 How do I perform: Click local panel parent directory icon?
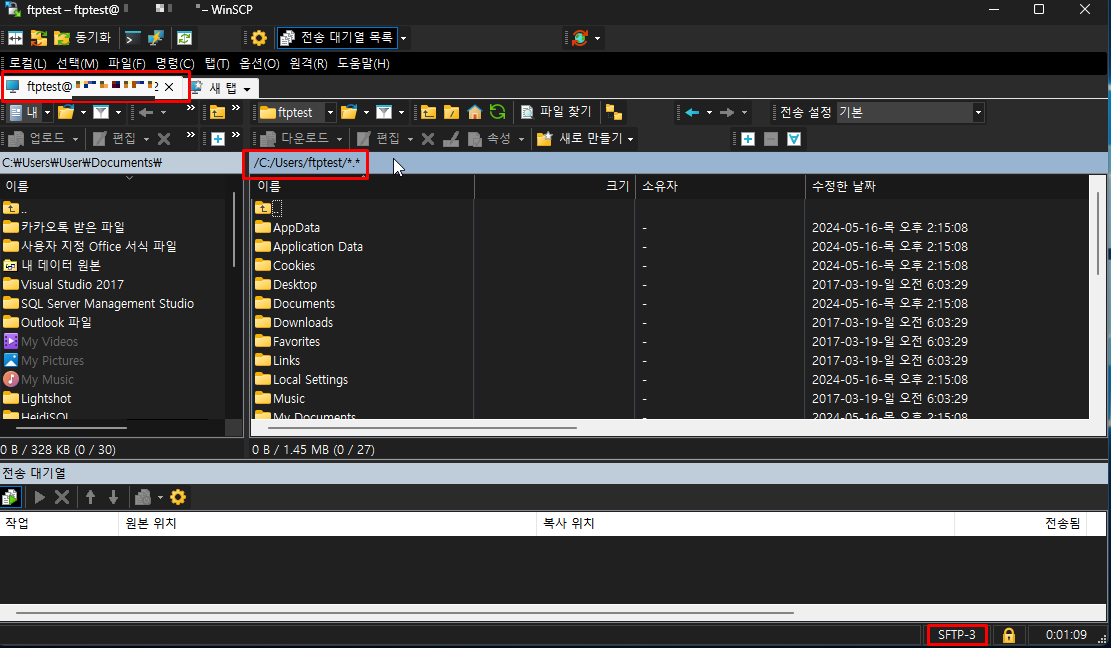click(x=218, y=113)
